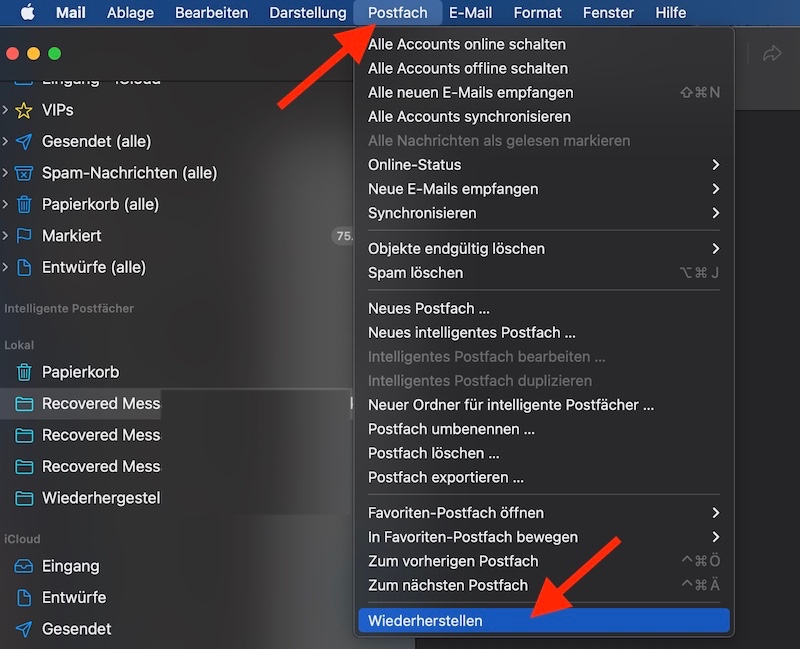Viewport: 800px width, 649px height.
Task: Click the Markiert flag icon
Action: tap(24, 236)
